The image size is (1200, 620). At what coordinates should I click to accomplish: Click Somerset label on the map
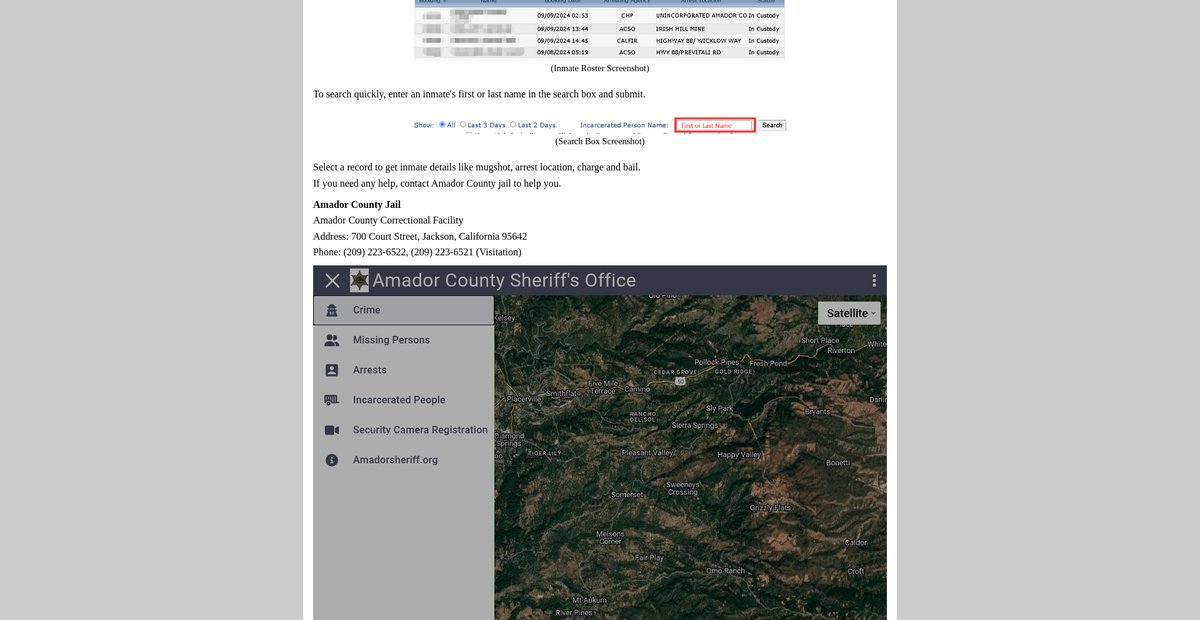click(627, 494)
